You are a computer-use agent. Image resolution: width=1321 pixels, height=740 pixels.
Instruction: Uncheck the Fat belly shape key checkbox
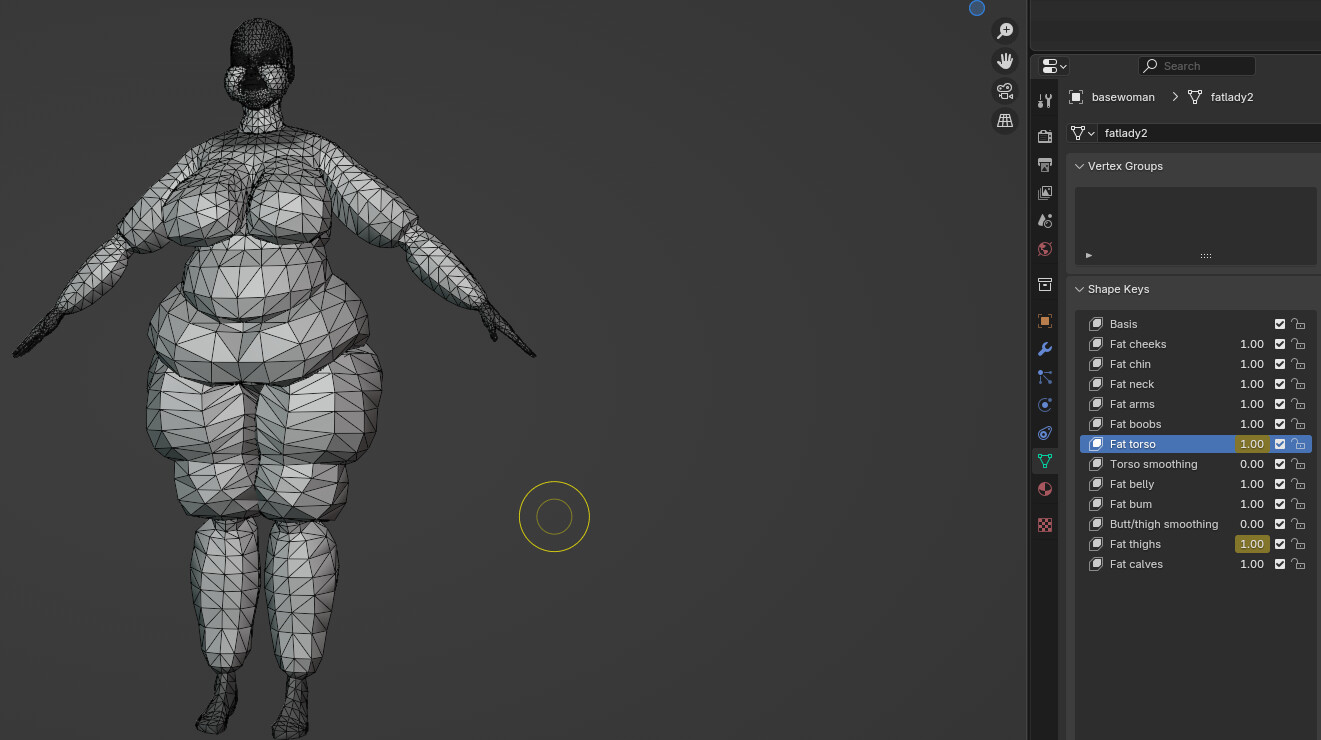tap(1280, 484)
